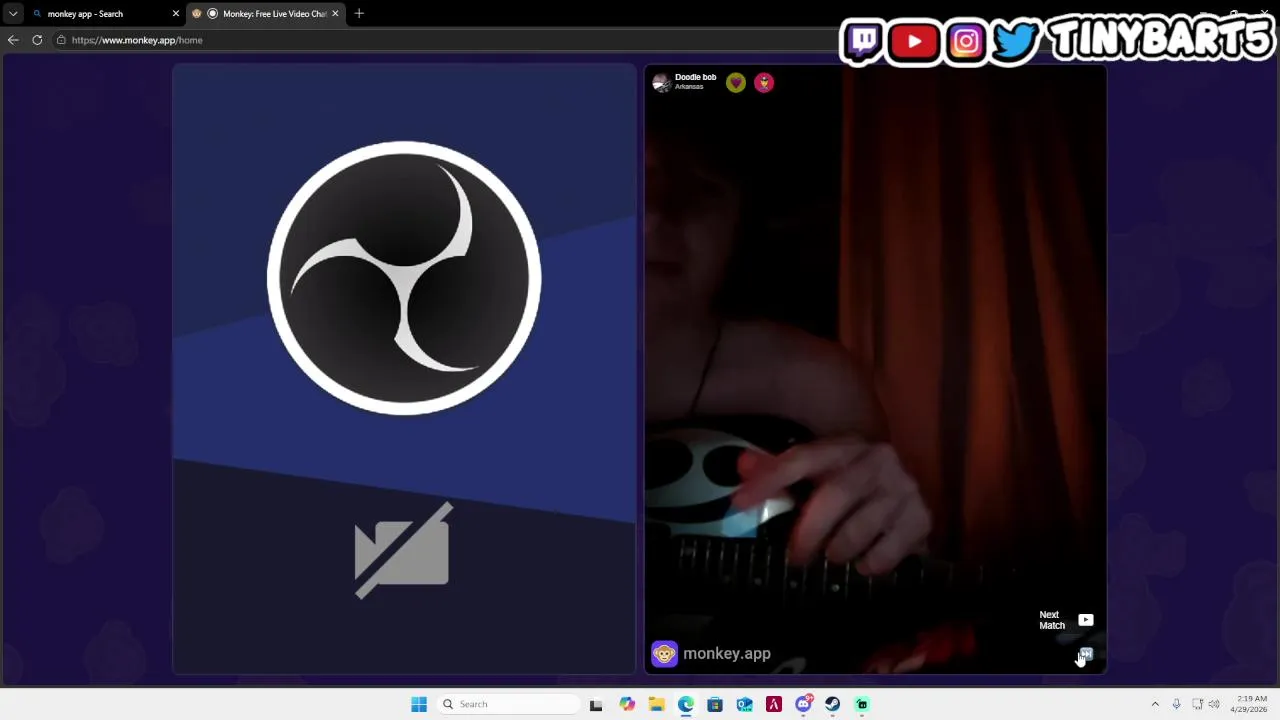This screenshot has width=1280, height=720.
Task: Click the Arkansas location text
Action: [689, 87]
